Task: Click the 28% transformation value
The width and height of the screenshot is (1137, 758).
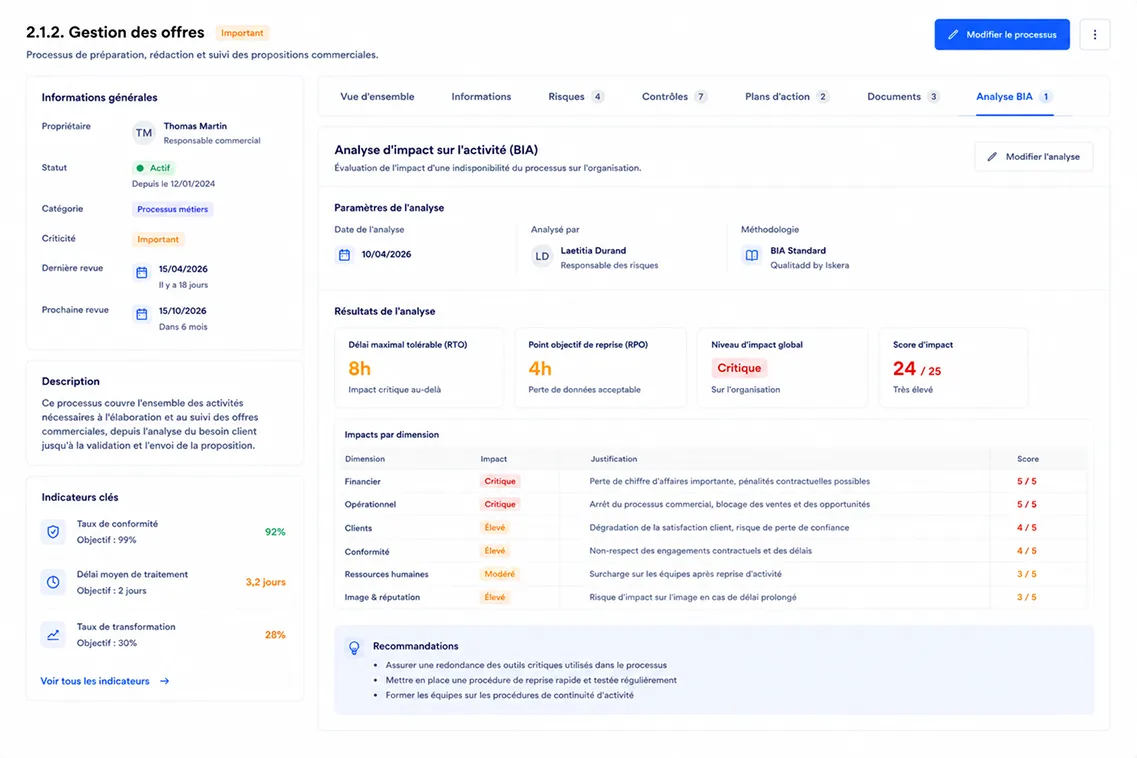Action: coord(275,635)
